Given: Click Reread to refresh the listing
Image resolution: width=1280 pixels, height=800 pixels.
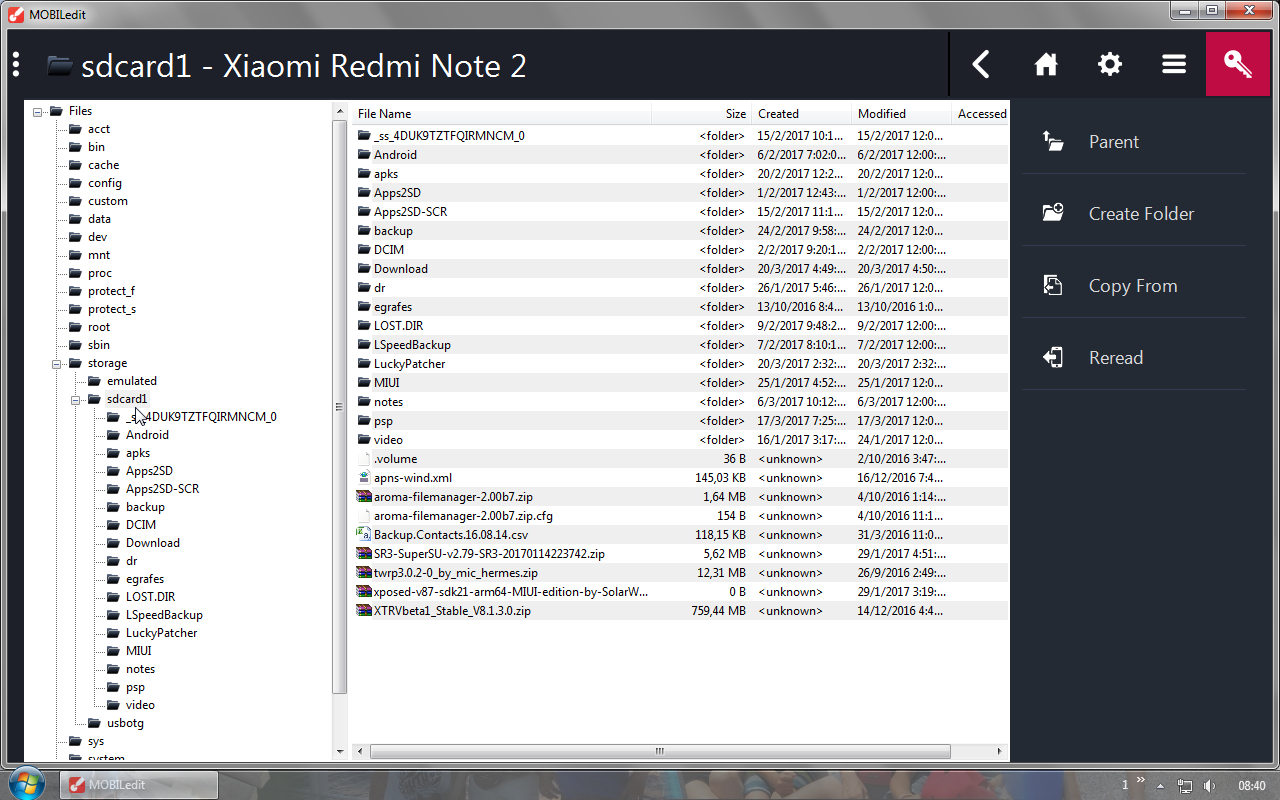Looking at the screenshot, I should (1115, 358).
